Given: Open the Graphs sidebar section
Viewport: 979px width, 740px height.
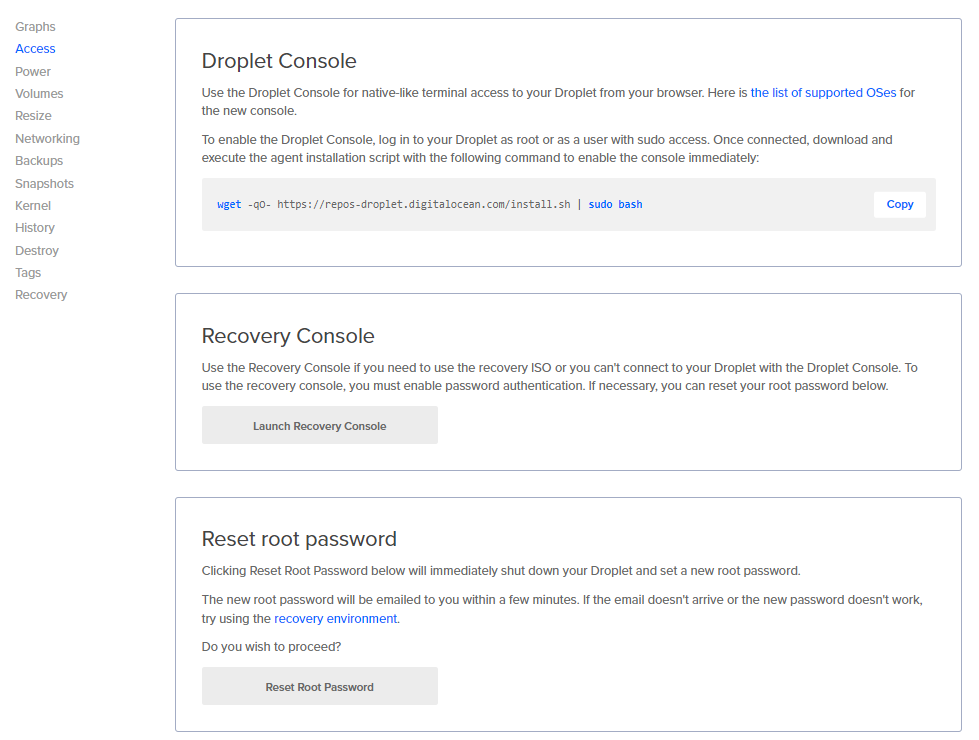Looking at the screenshot, I should coord(35,27).
